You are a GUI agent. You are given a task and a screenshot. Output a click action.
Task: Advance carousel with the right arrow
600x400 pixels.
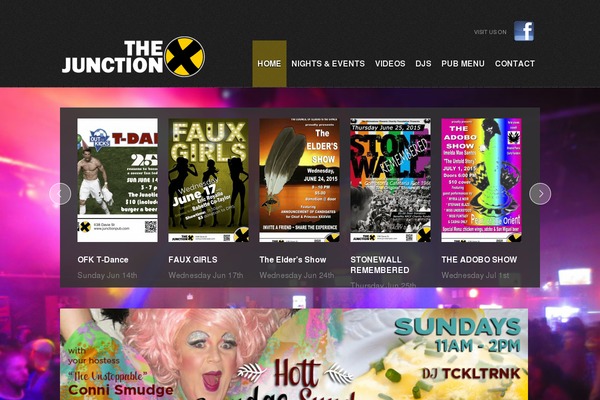coord(540,194)
